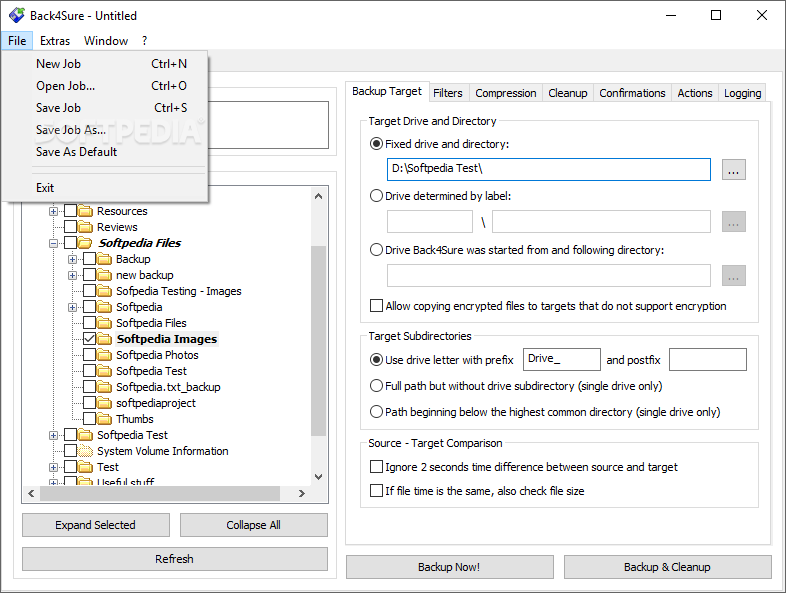
Task: Click the Refresh button
Action: click(174, 559)
